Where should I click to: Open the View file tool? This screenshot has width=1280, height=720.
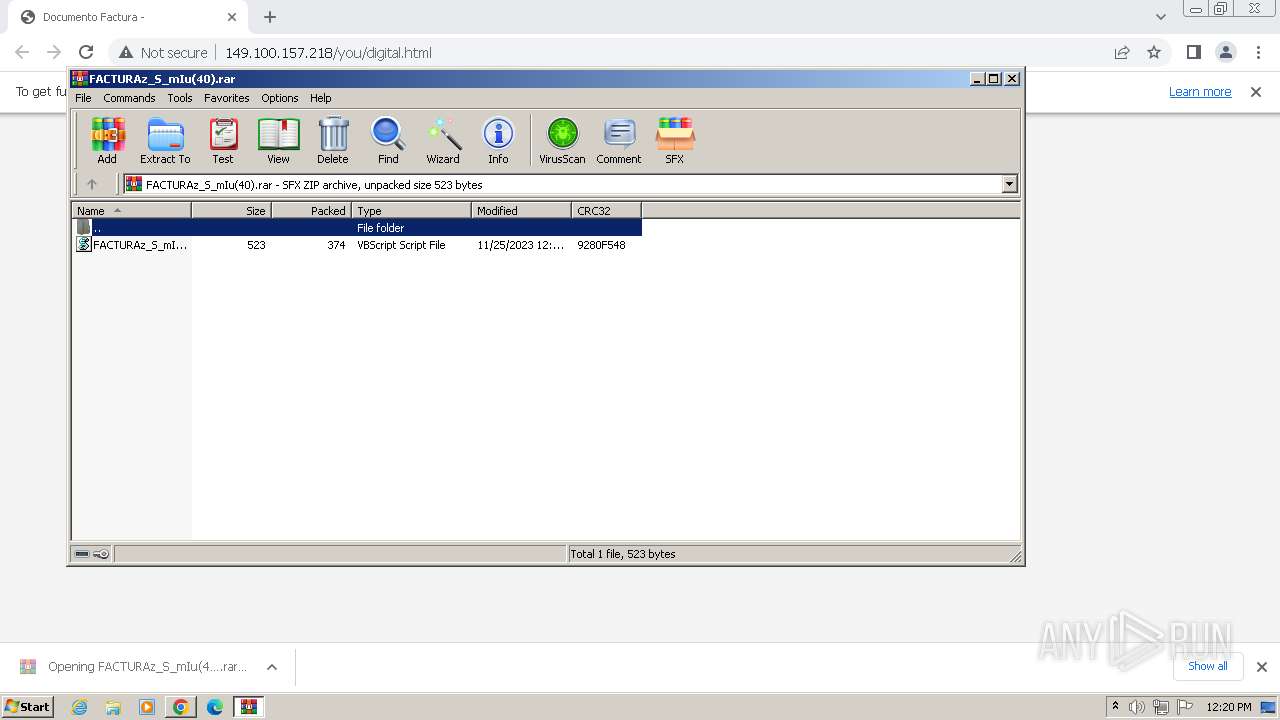(x=278, y=140)
